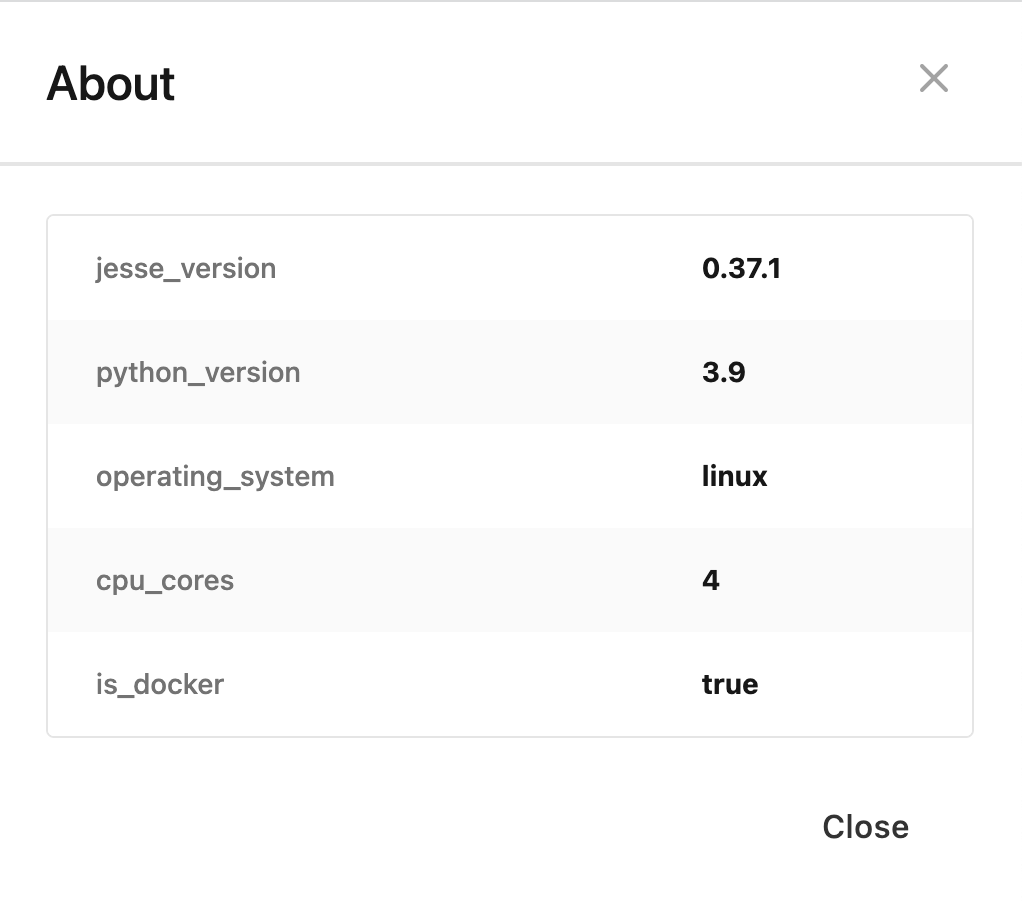1022x902 pixels.
Task: Click inside the system information table
Action: [510, 476]
